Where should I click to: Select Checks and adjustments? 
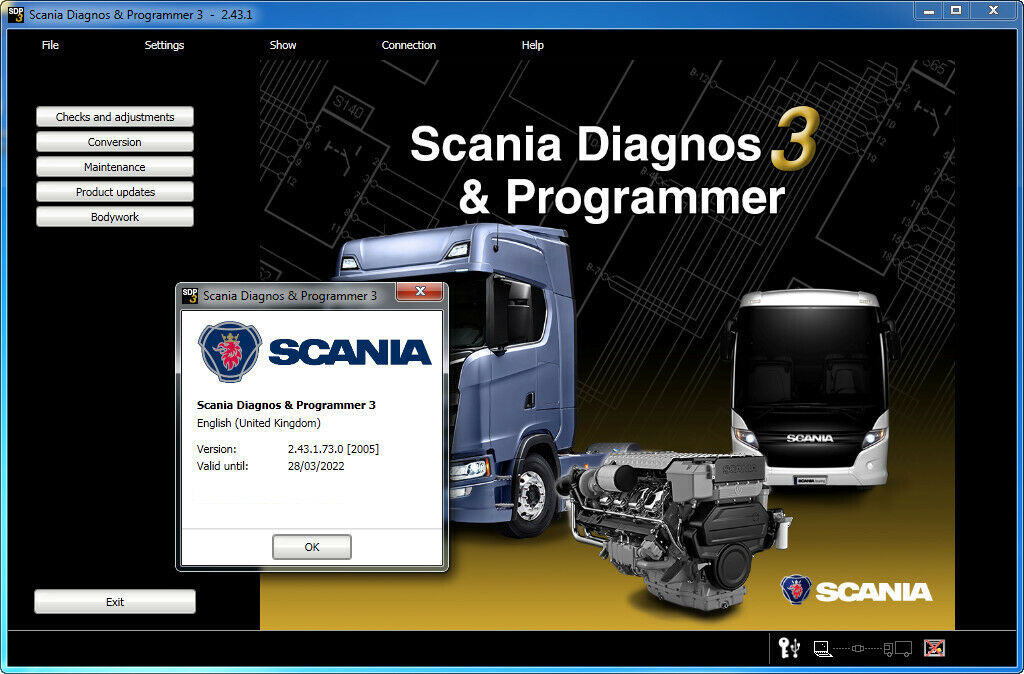(x=115, y=117)
